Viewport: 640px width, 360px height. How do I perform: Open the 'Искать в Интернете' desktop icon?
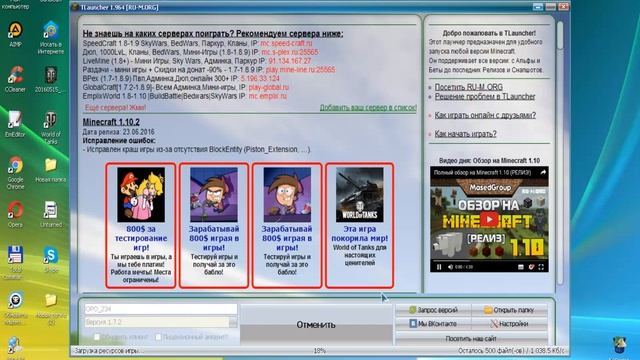pos(51,38)
